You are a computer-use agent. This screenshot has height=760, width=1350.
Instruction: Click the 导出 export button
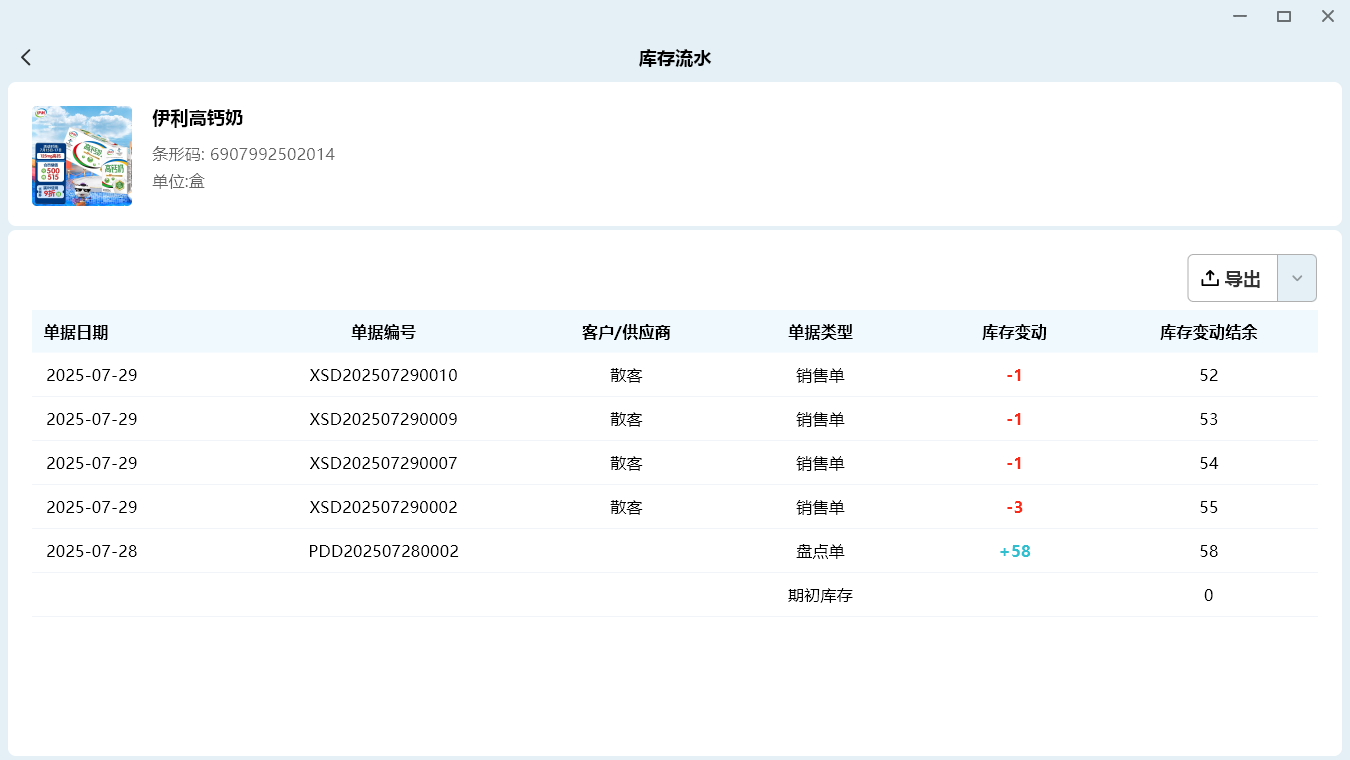tap(1232, 278)
